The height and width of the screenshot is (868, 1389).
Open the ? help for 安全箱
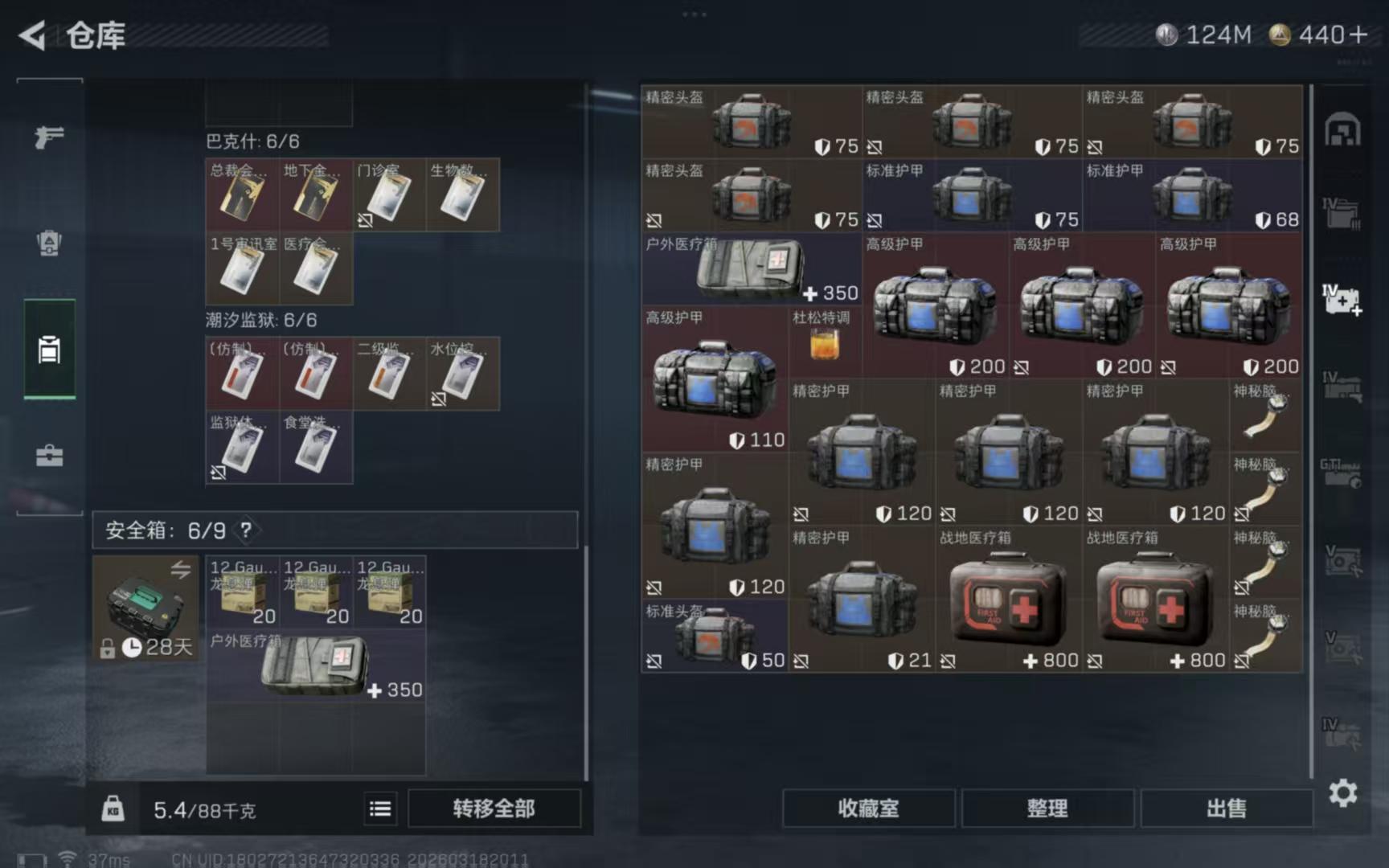click(246, 530)
